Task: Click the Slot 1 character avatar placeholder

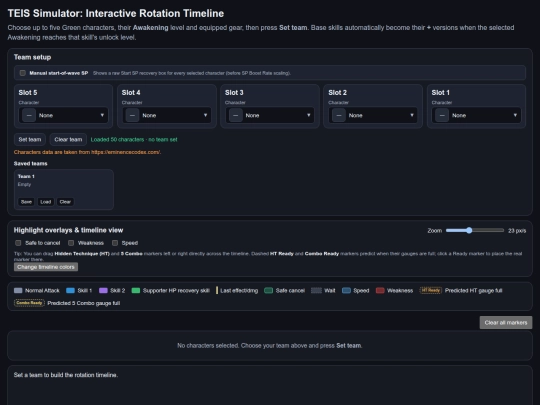Action: point(442,115)
